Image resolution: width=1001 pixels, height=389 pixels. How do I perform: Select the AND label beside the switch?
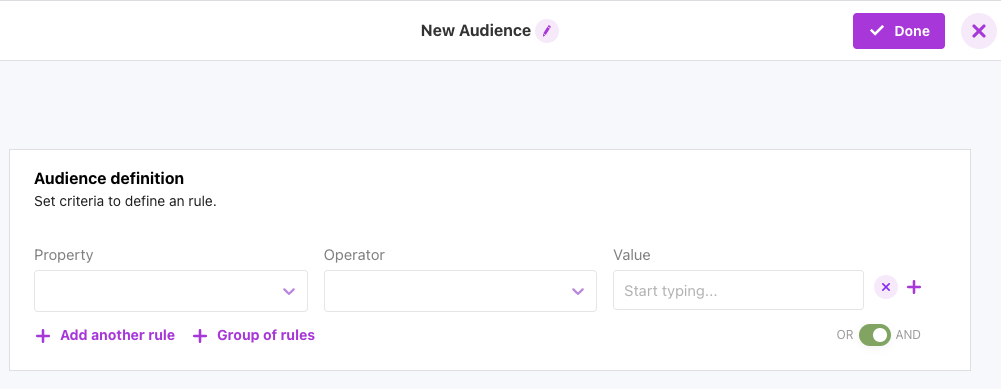[908, 335]
